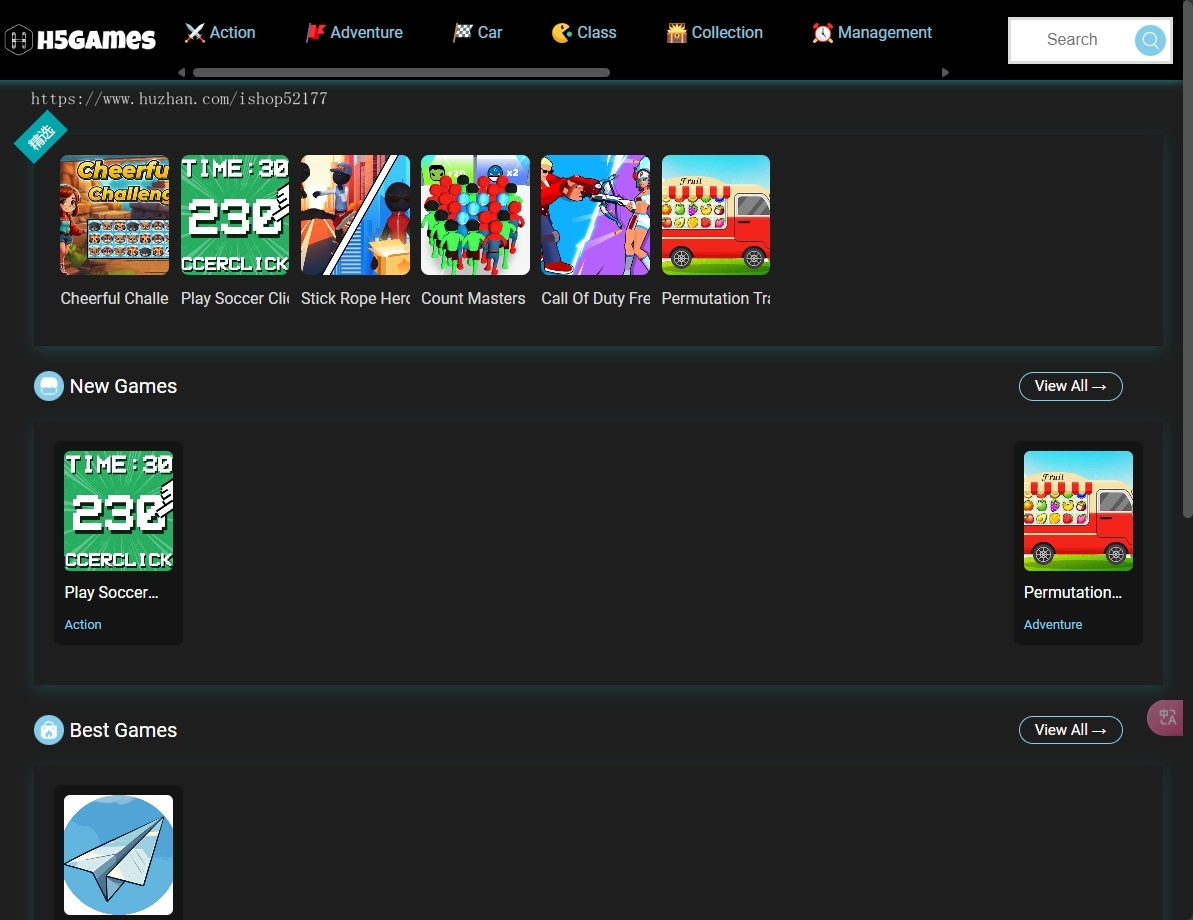
Task: Click the red flag Adventure icon
Action: tap(315, 33)
